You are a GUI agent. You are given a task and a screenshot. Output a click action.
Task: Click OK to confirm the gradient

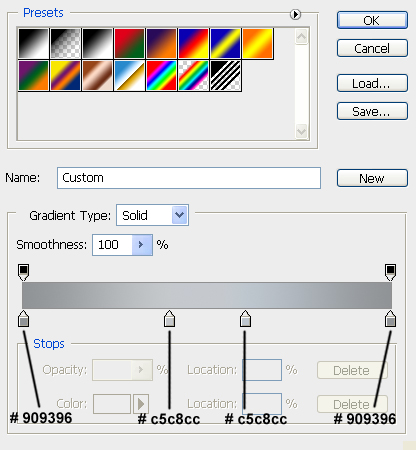coord(372,20)
